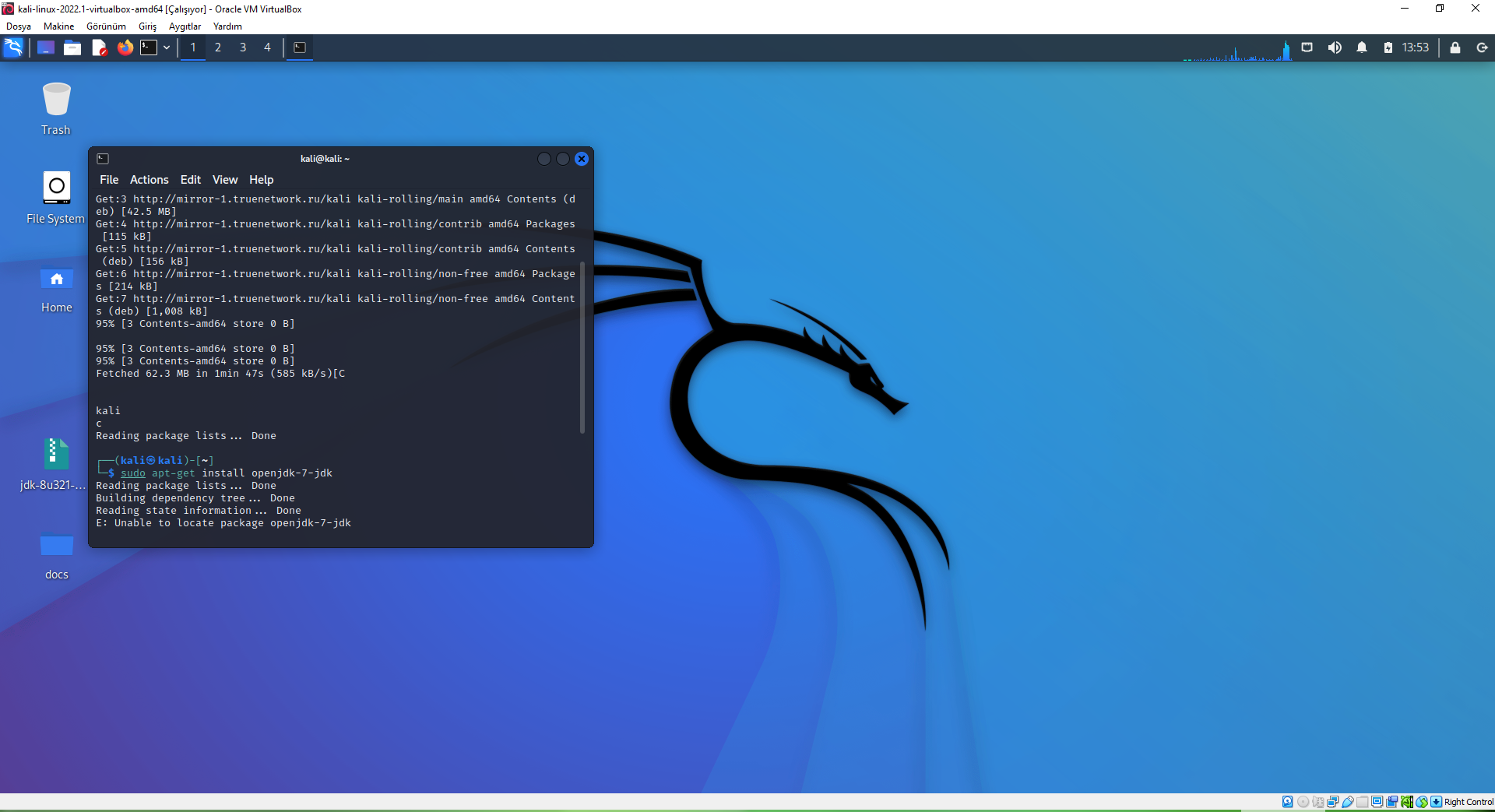The width and height of the screenshot is (1495, 812).
Task: Click the VirtualBox hard disk activity indicator
Action: click(x=1288, y=802)
